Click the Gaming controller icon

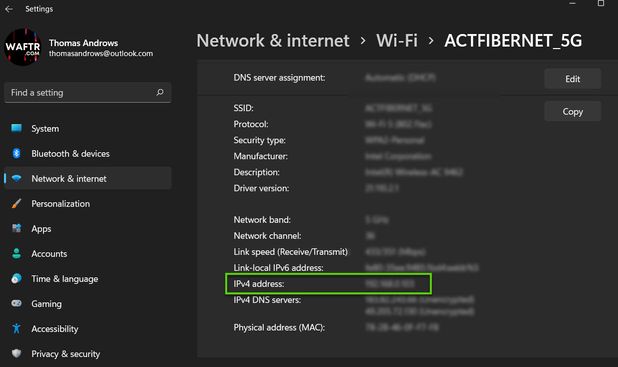point(17,304)
